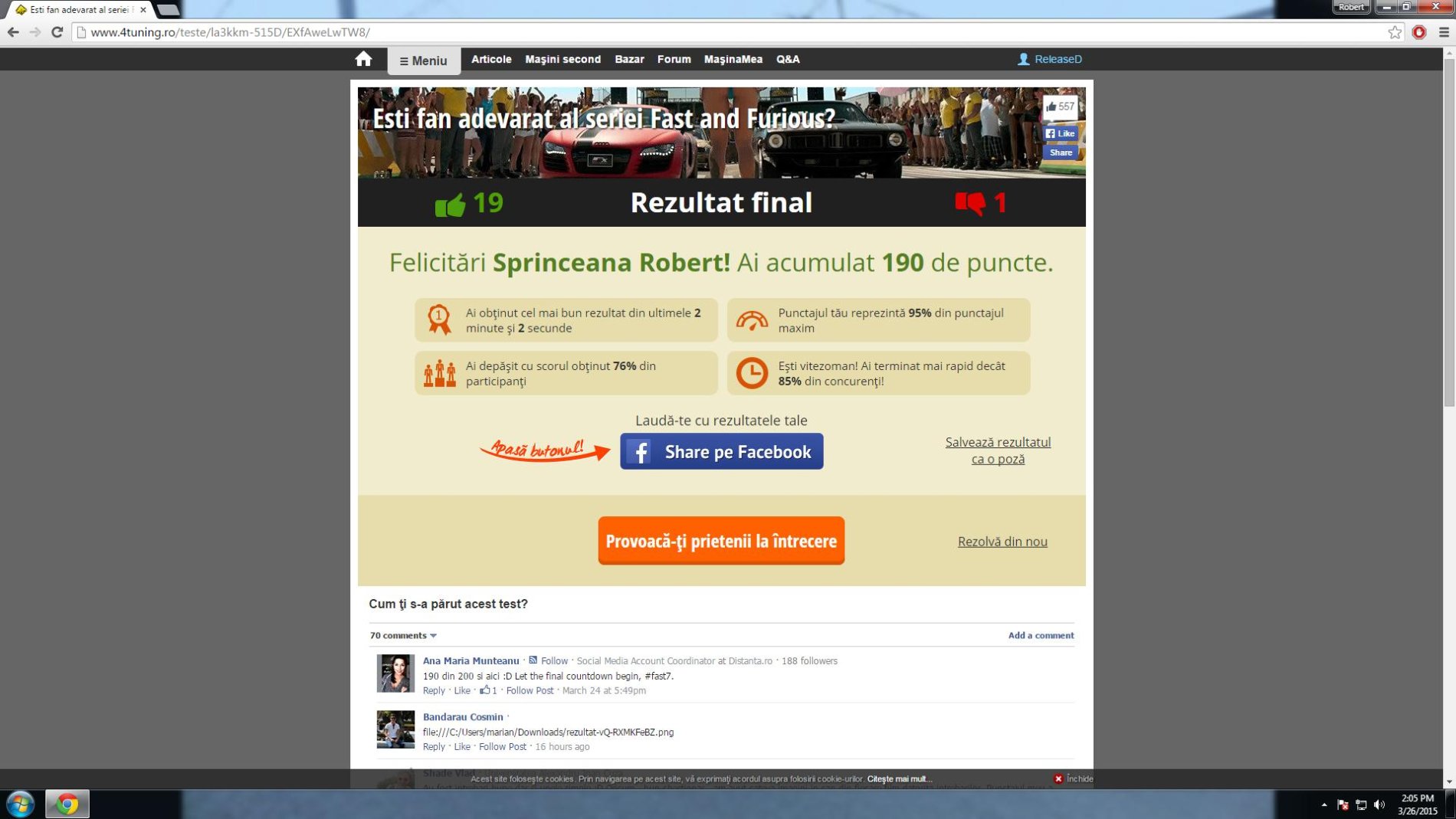Screen dimensions: 1456x819
Task: Open the Bazar section
Action: point(629,59)
